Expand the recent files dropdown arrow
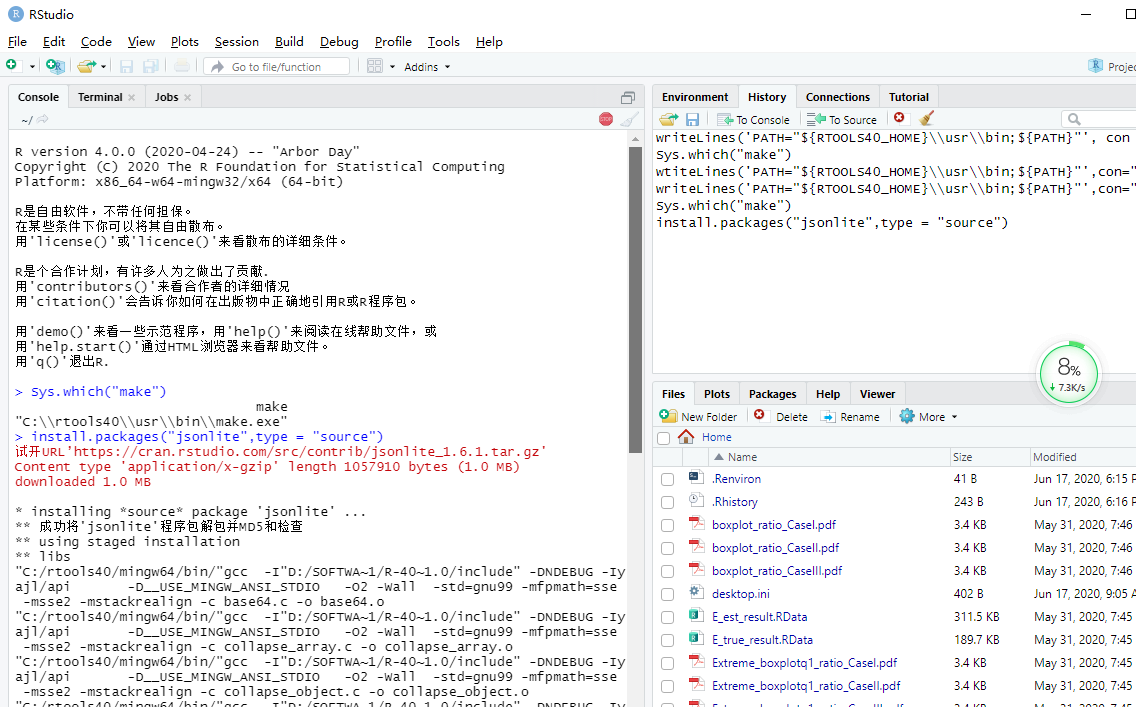1136x707 pixels. click(104, 67)
